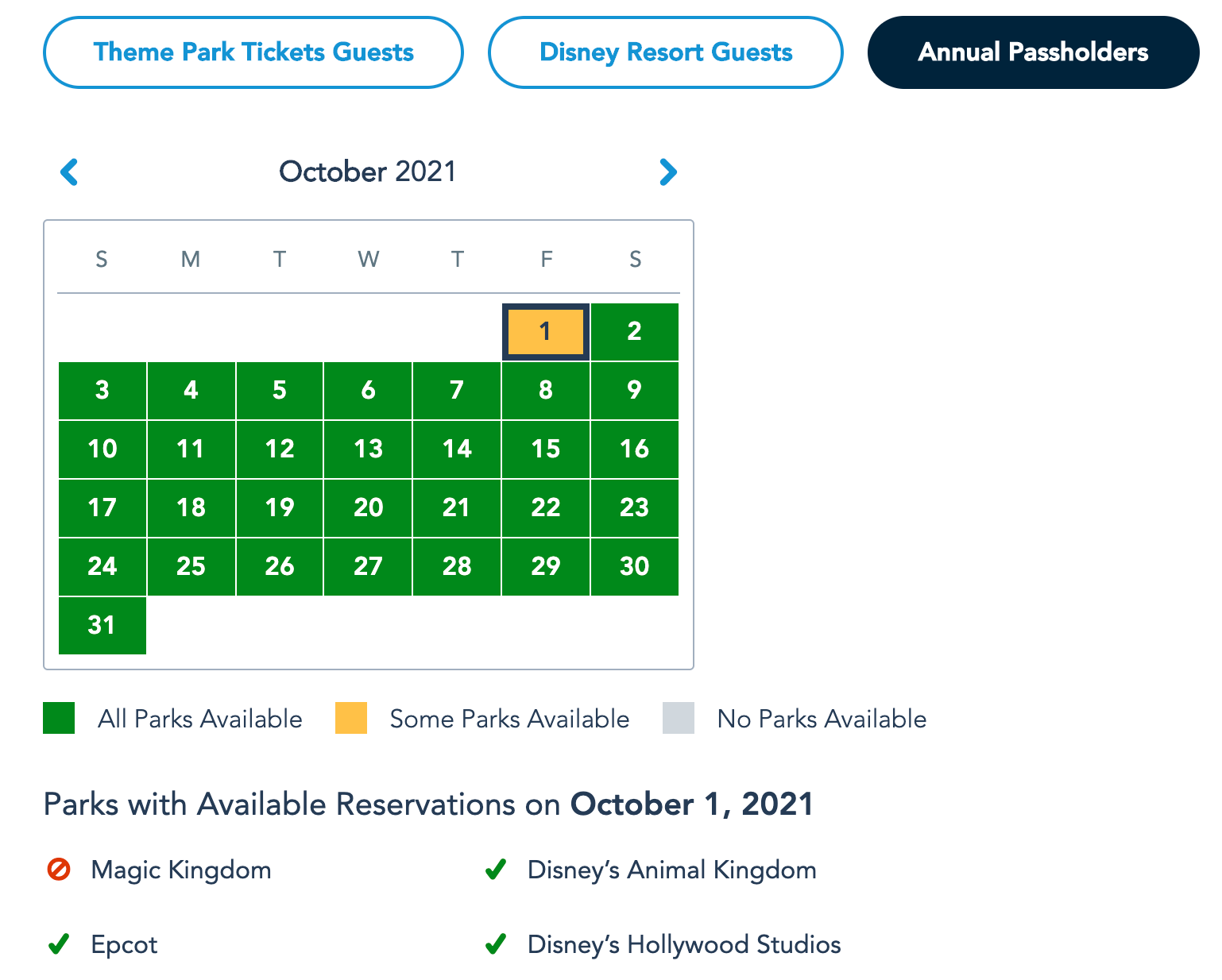Choose October 15 in the calendar

coord(545,449)
